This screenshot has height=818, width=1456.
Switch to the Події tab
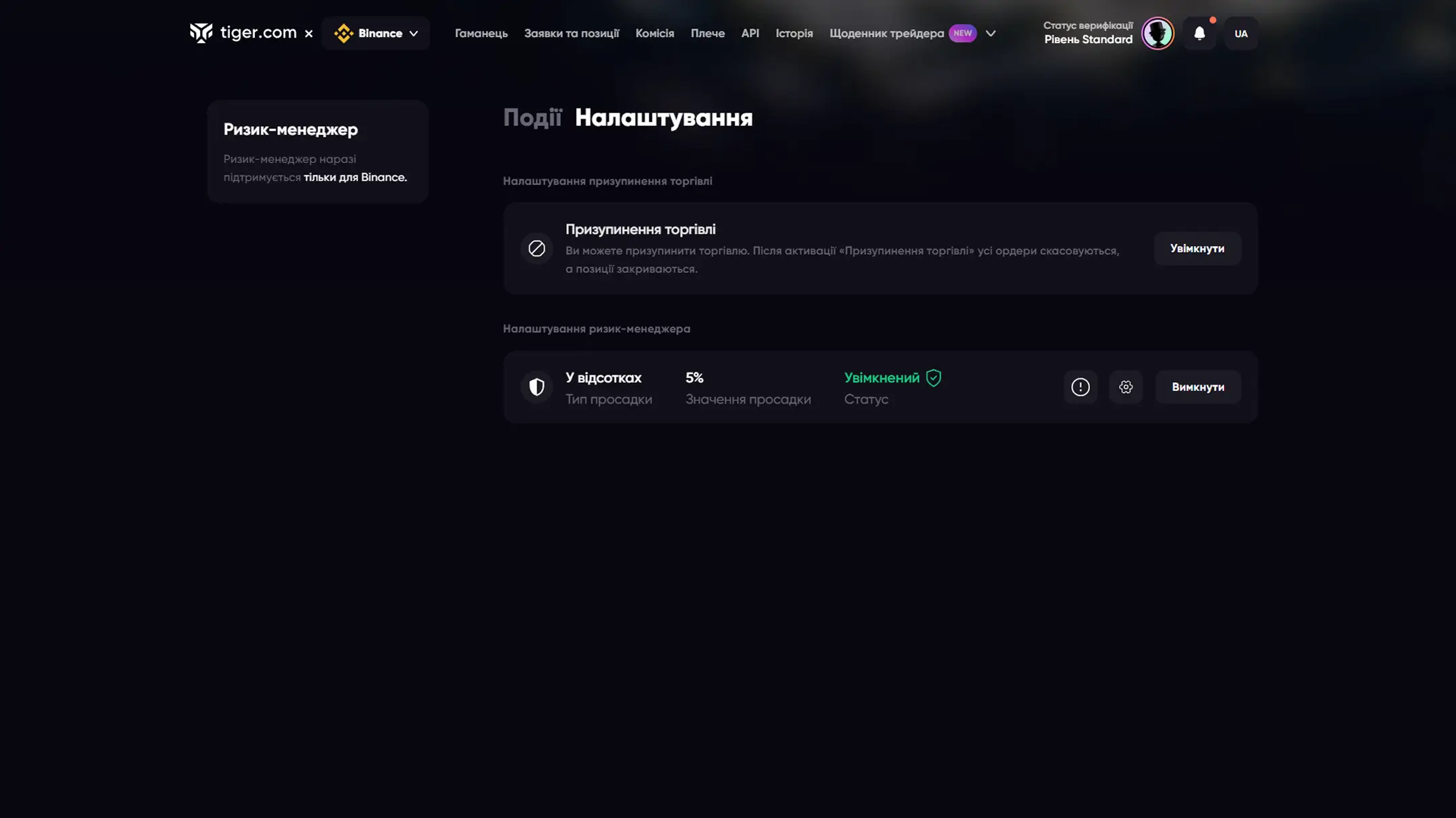coord(532,118)
